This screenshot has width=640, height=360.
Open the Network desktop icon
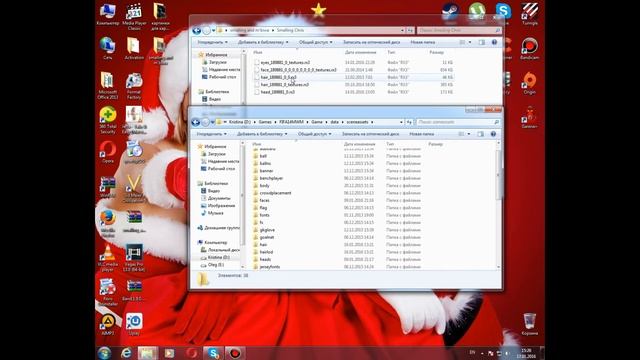(108, 49)
